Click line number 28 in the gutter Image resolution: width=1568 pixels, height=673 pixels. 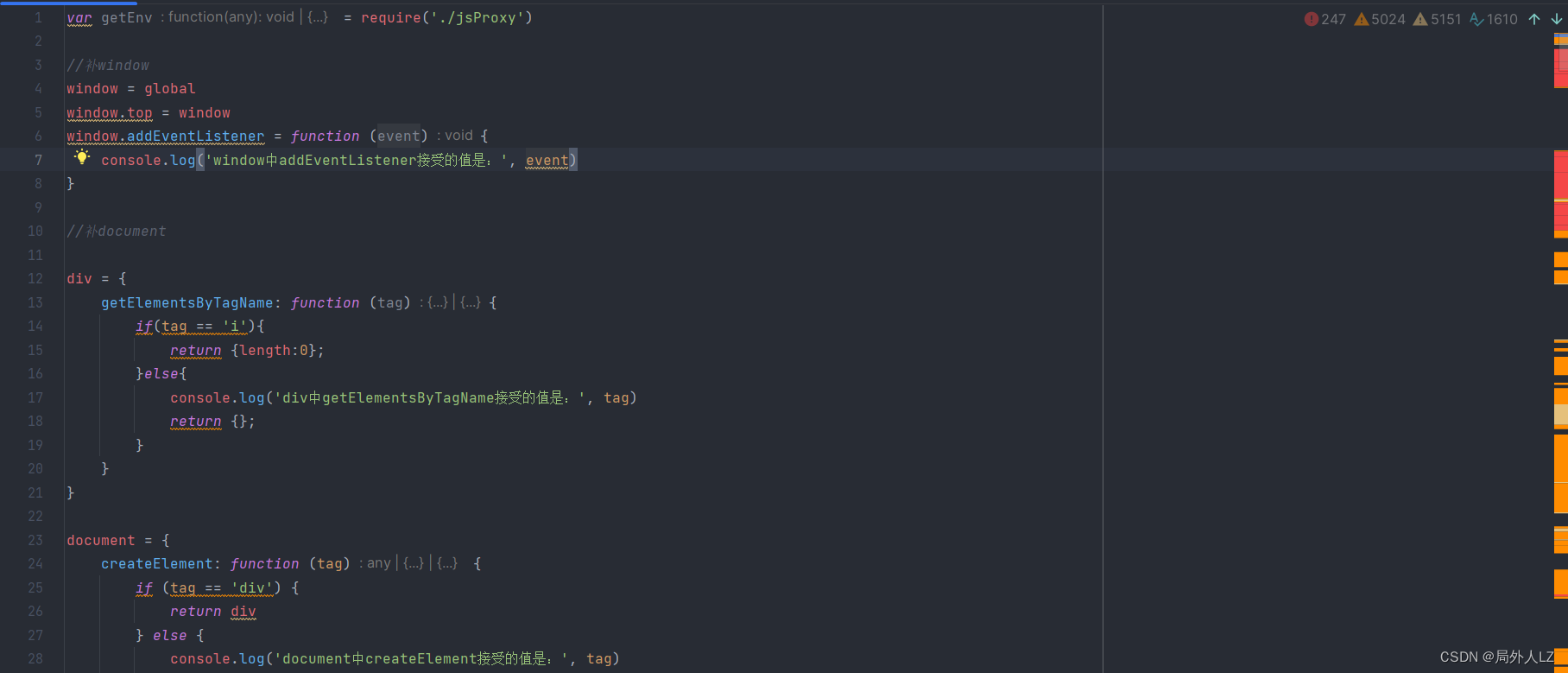[x=35, y=658]
